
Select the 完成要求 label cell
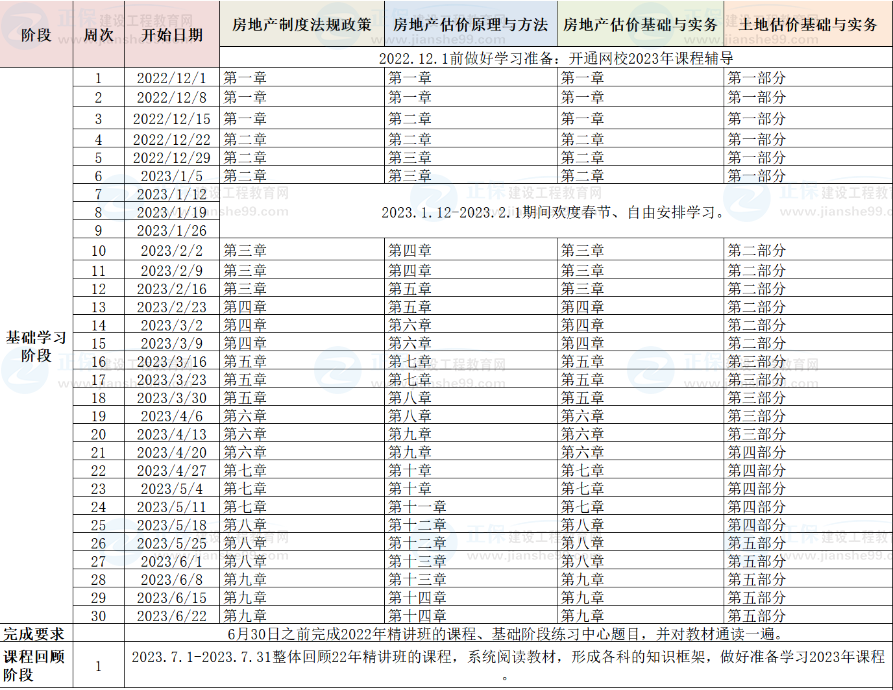pos(36,634)
